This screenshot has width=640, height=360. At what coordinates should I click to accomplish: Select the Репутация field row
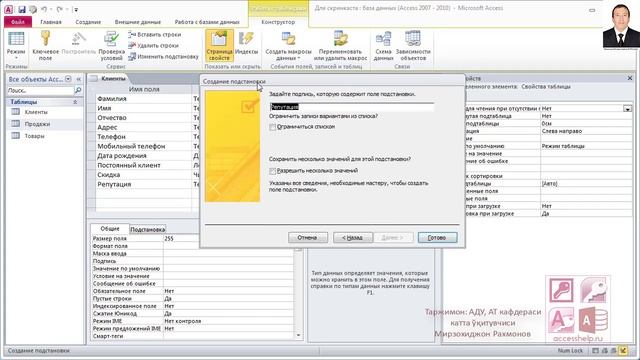(x=144, y=184)
